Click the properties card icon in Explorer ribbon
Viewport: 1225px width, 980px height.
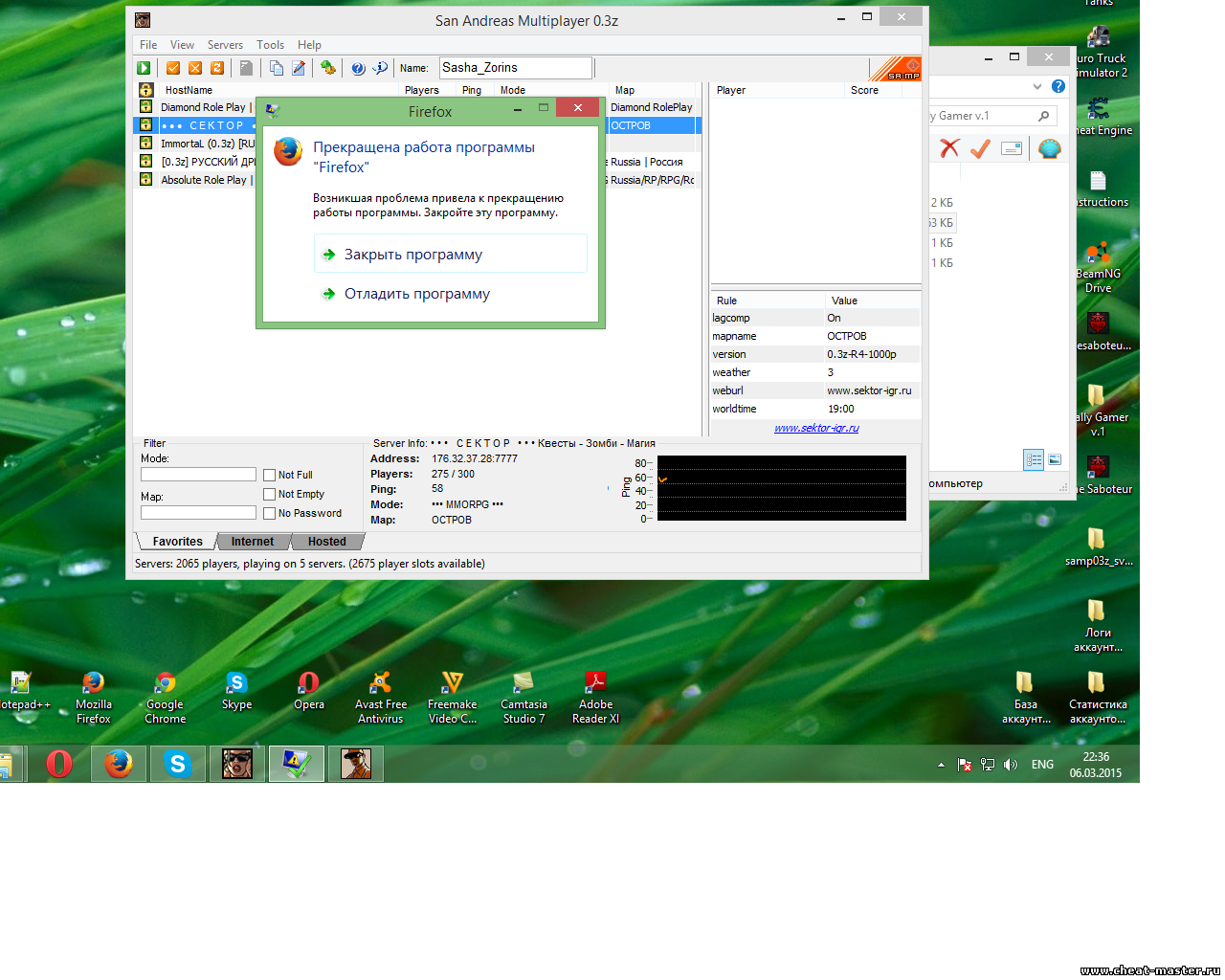[x=1012, y=148]
